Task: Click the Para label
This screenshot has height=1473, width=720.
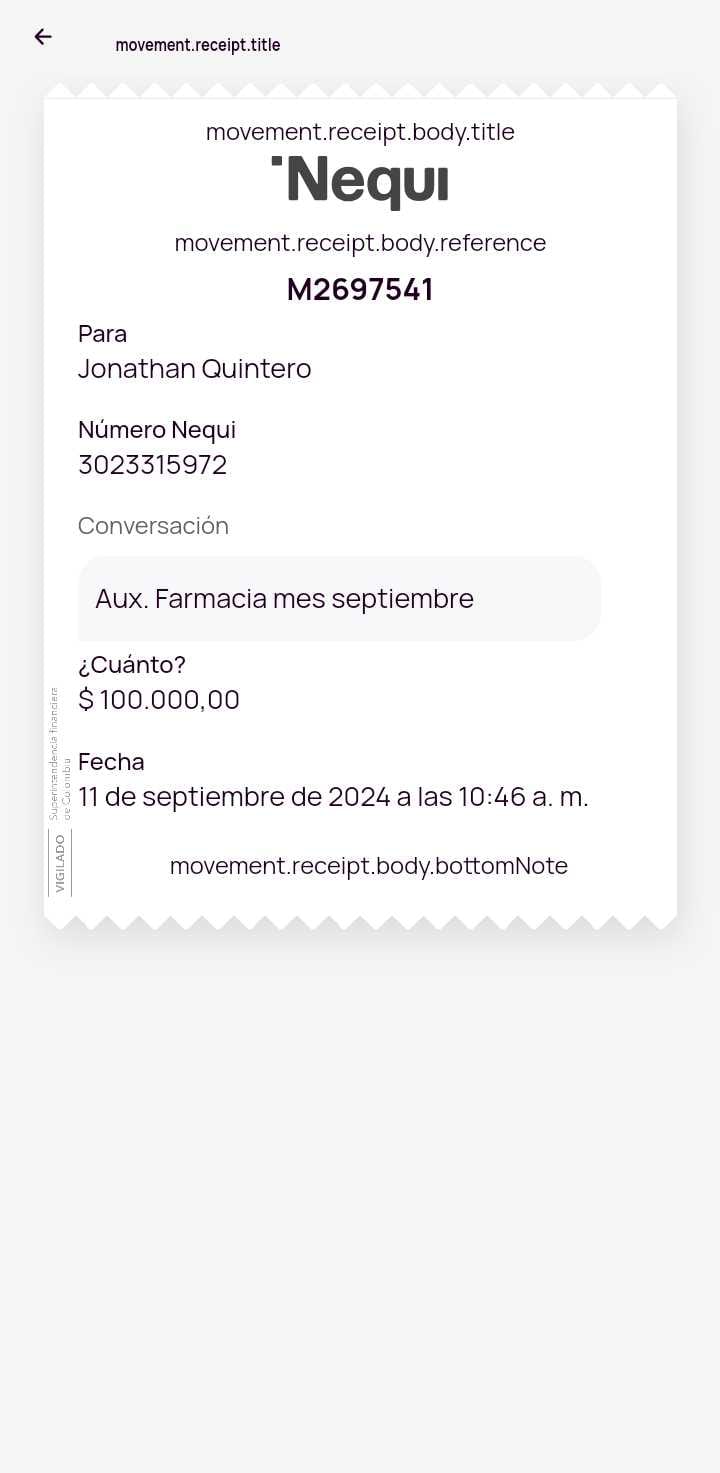Action: pyautogui.click(x=102, y=334)
